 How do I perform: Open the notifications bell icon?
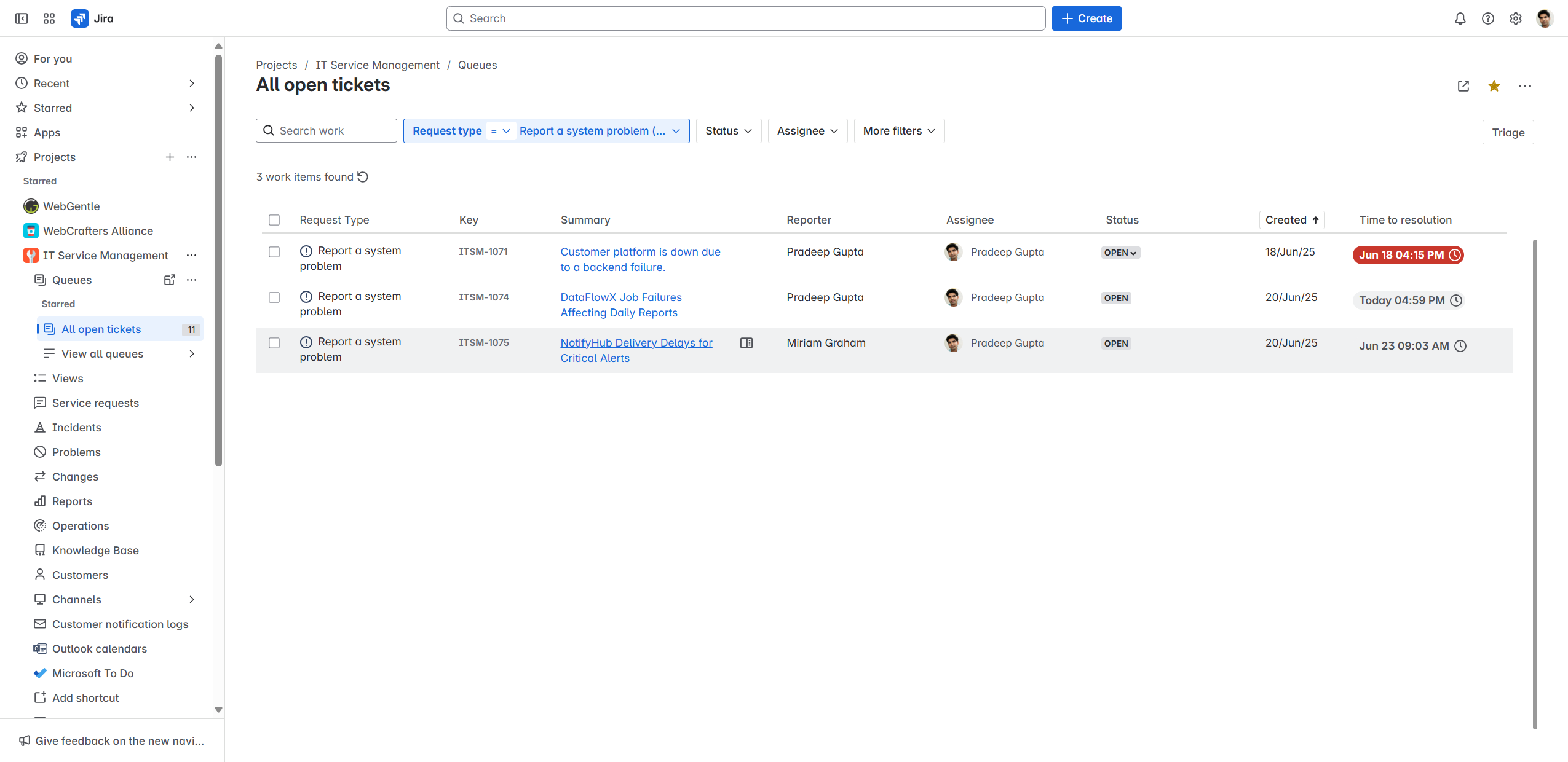(1460, 18)
